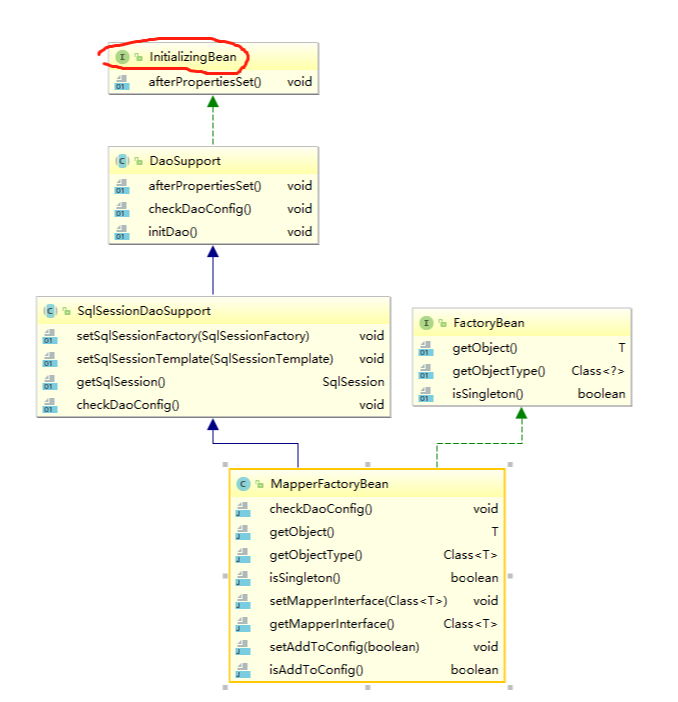Screen dimensions: 678x702
Task: Click the FactoryBean interface icon
Action: pyautogui.click(x=426, y=323)
